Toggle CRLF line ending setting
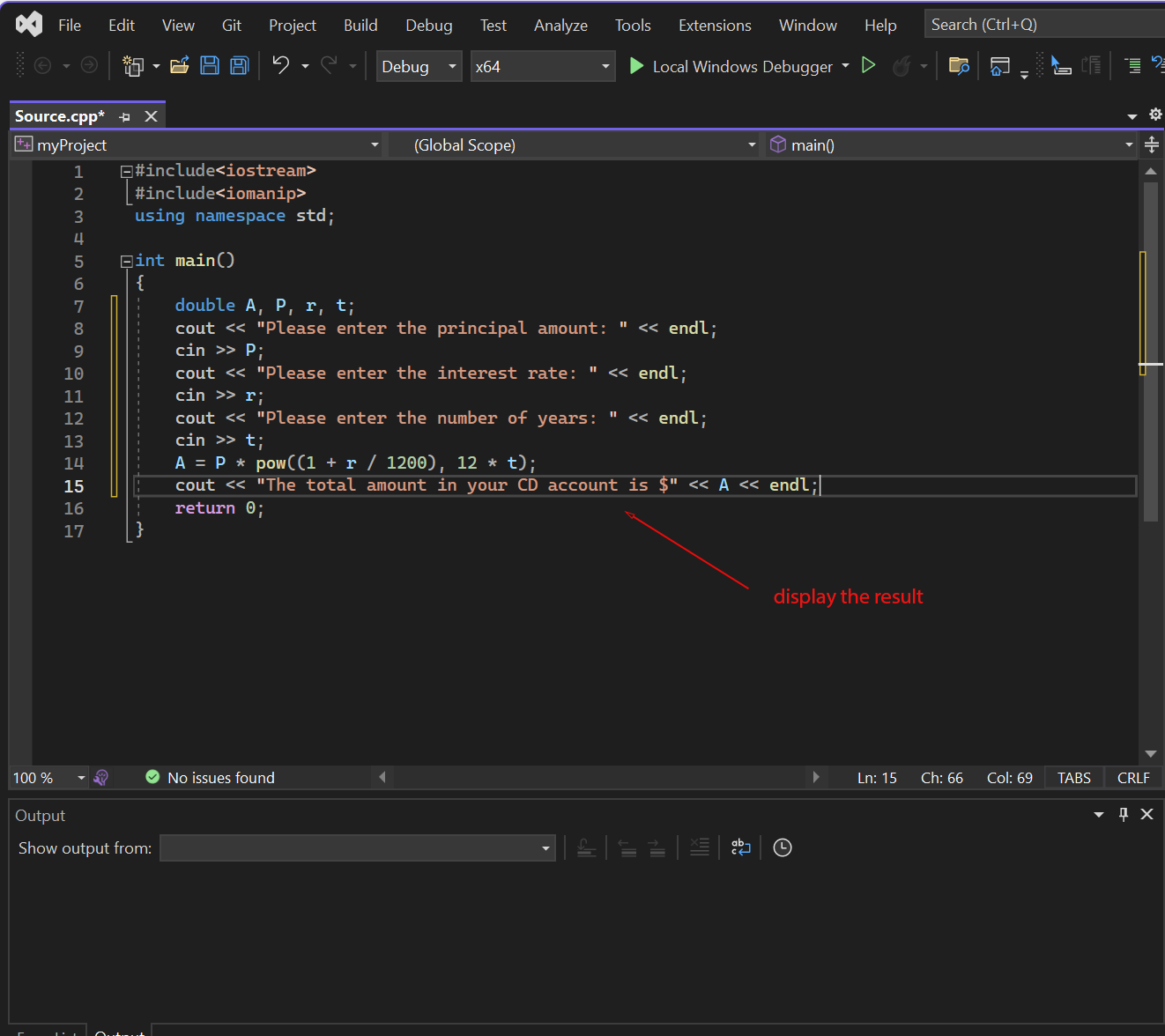This screenshot has height=1036, width=1165. [1133, 778]
